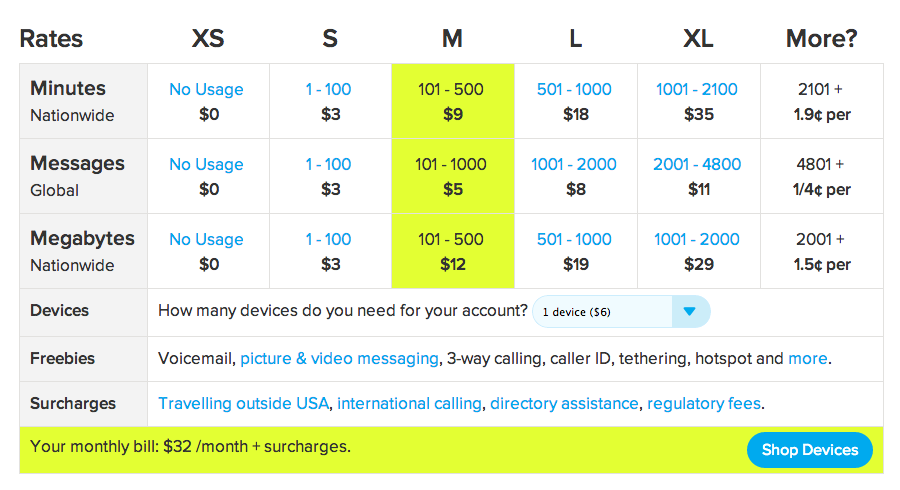The width and height of the screenshot is (900, 490).
Task: Open Travelling outside USA surcharge link
Action: pyautogui.click(x=244, y=404)
